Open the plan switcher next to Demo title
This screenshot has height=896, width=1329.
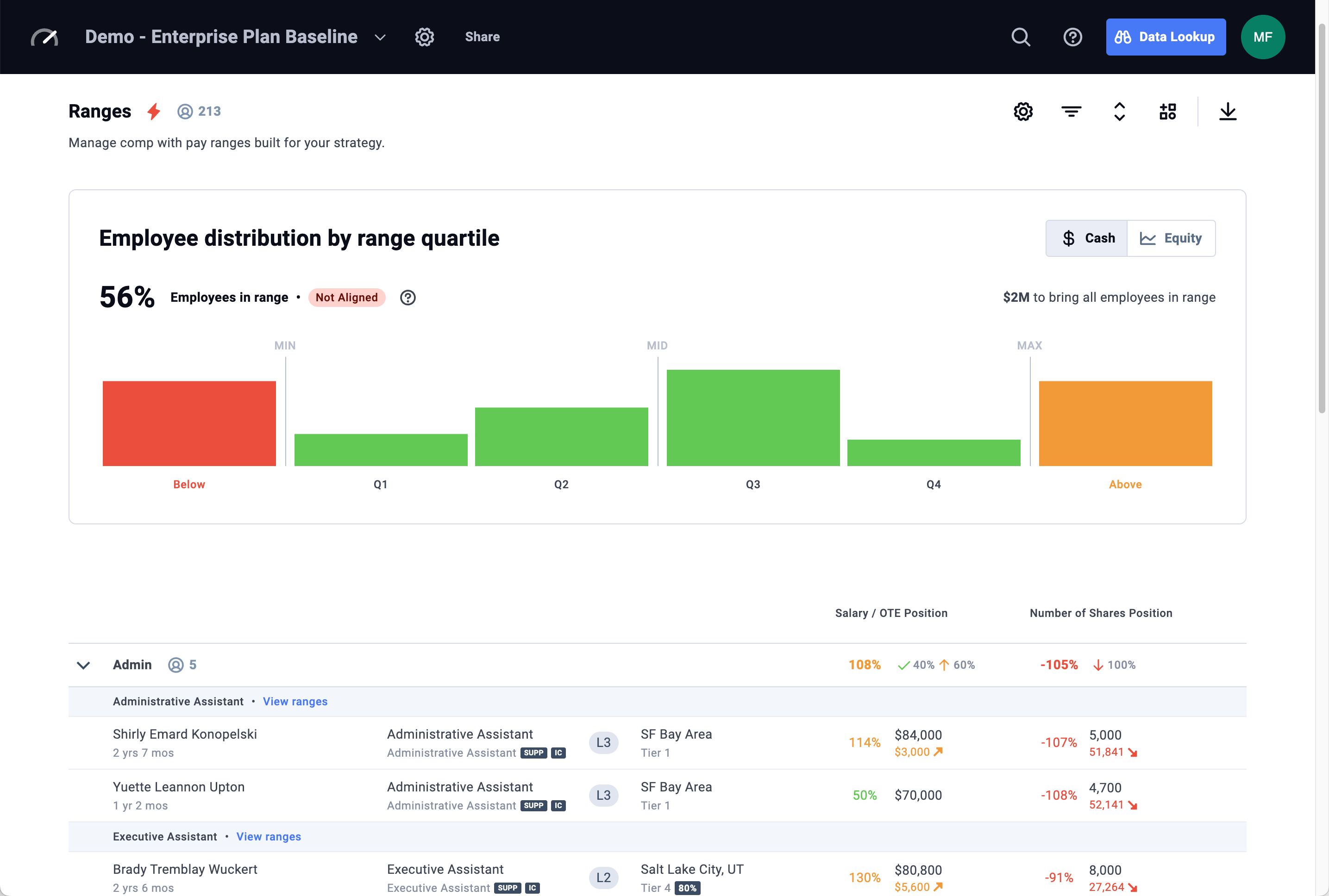coord(379,37)
